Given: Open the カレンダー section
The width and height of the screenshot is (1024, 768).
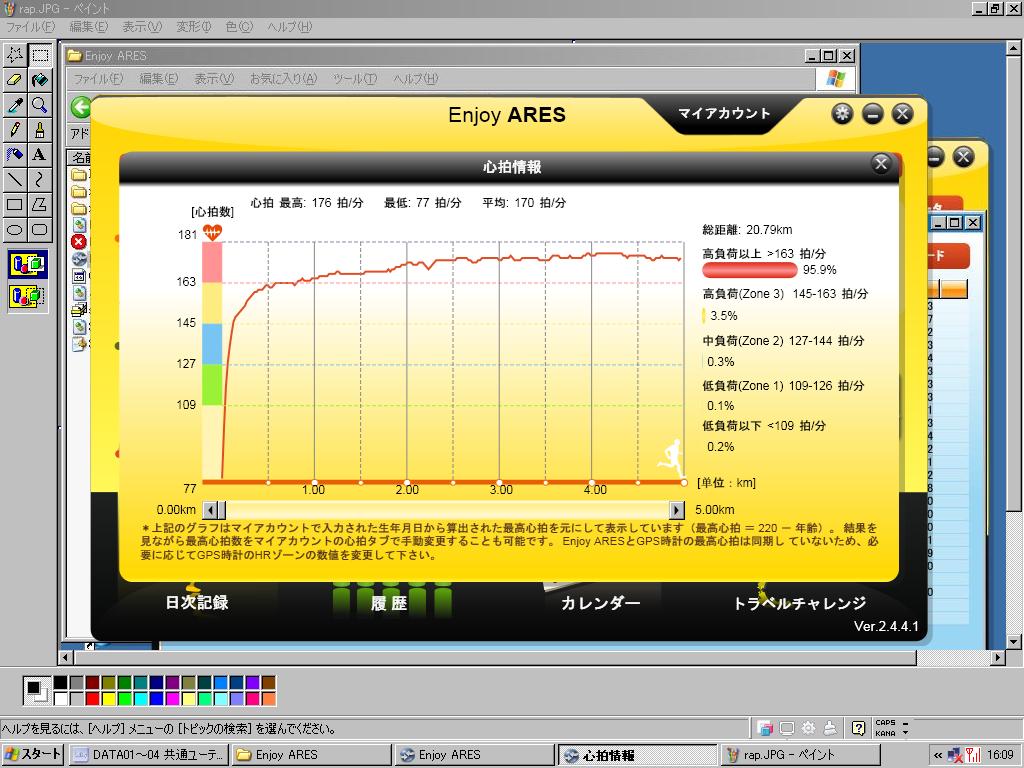Looking at the screenshot, I should click(600, 603).
